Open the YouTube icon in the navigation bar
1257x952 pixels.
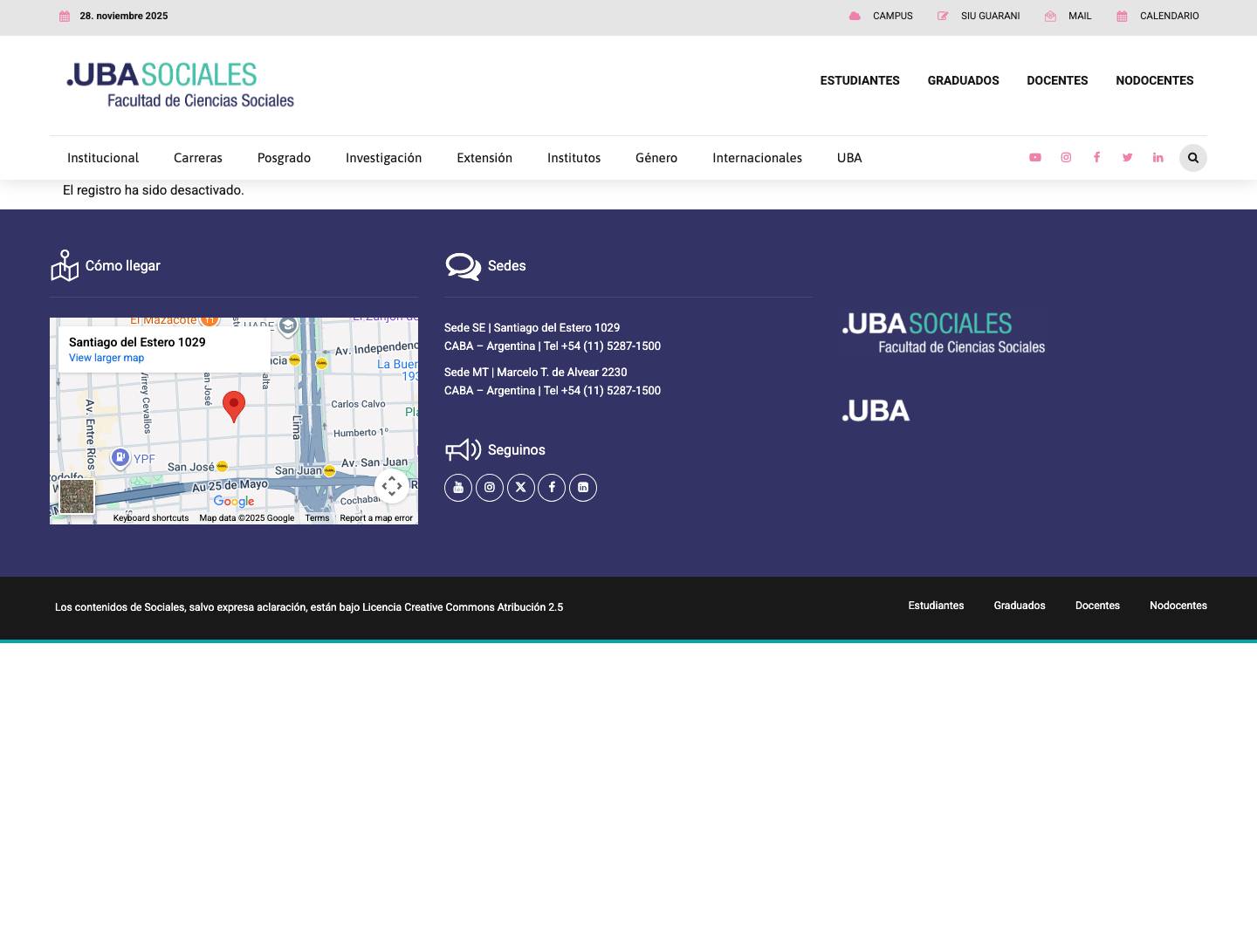[1035, 157]
